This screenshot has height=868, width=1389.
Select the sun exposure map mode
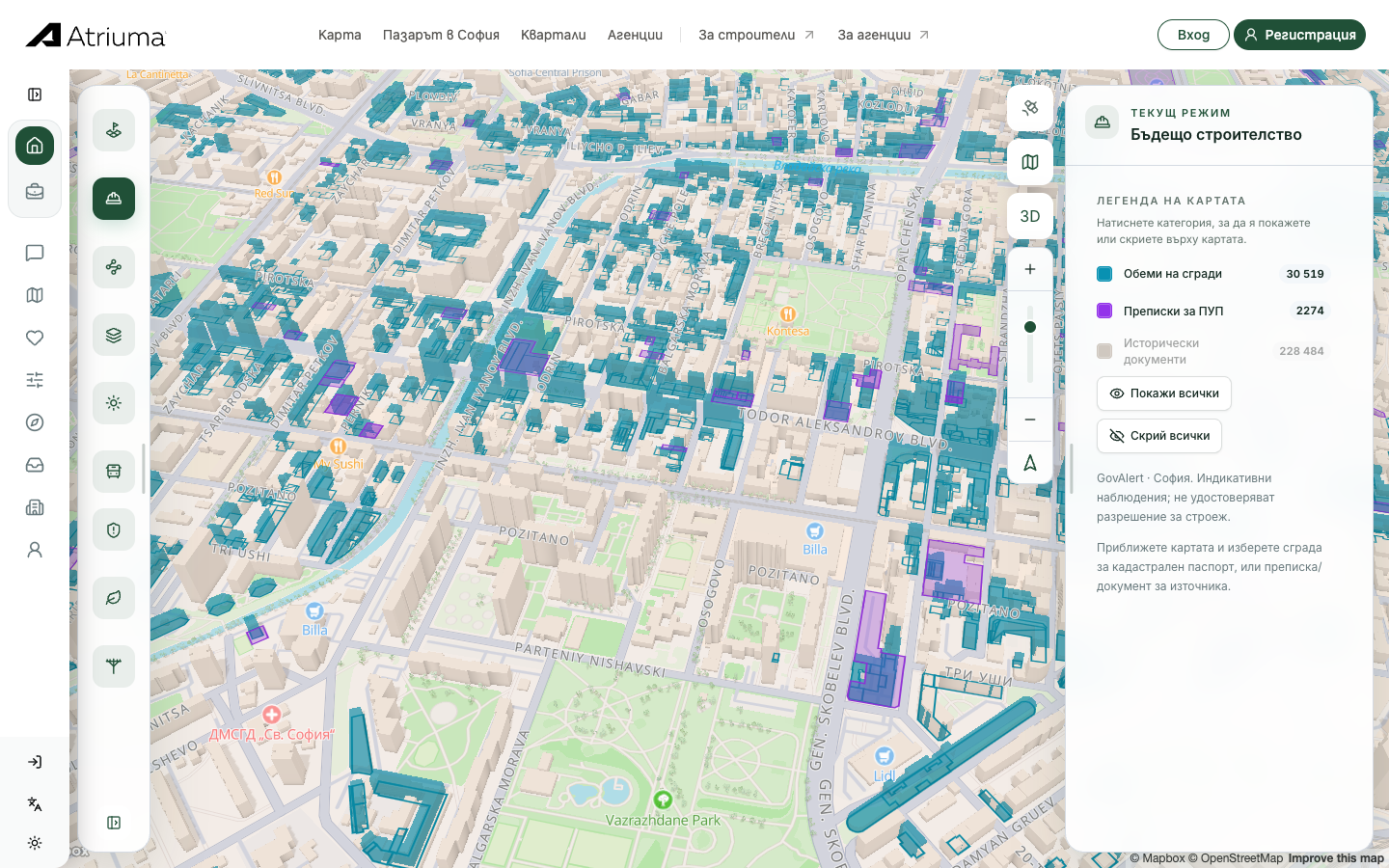pos(114,403)
